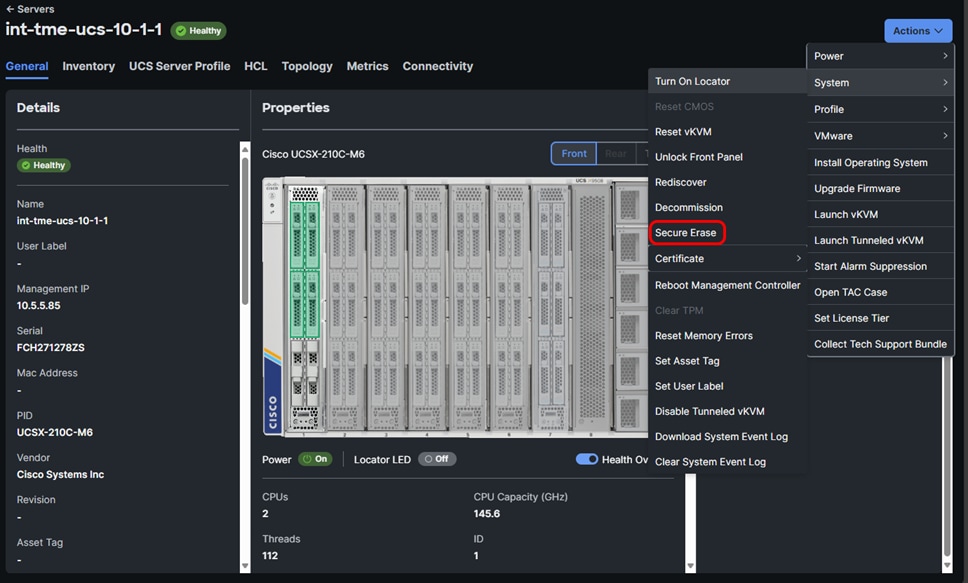Choose Set License Tier
The width and height of the screenshot is (968, 583).
coord(880,319)
